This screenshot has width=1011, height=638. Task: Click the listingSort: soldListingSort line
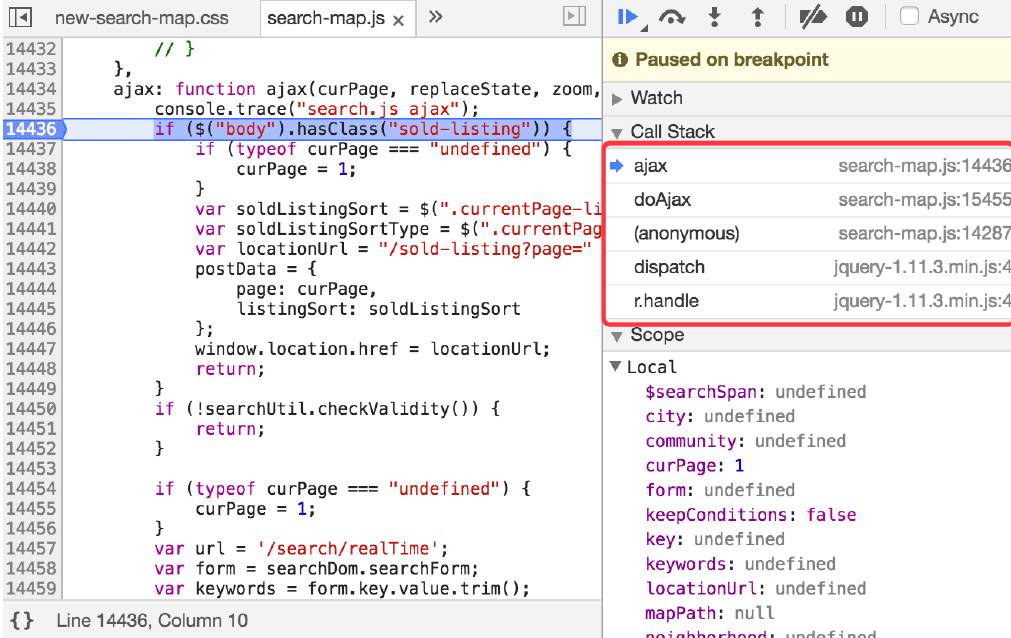tap(378, 309)
